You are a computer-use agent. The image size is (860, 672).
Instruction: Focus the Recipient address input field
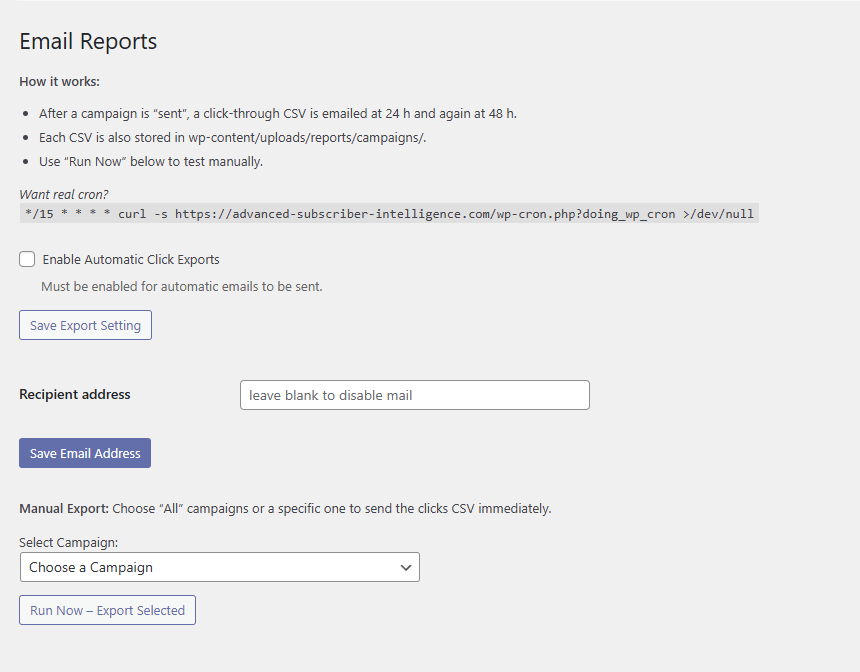click(x=415, y=395)
